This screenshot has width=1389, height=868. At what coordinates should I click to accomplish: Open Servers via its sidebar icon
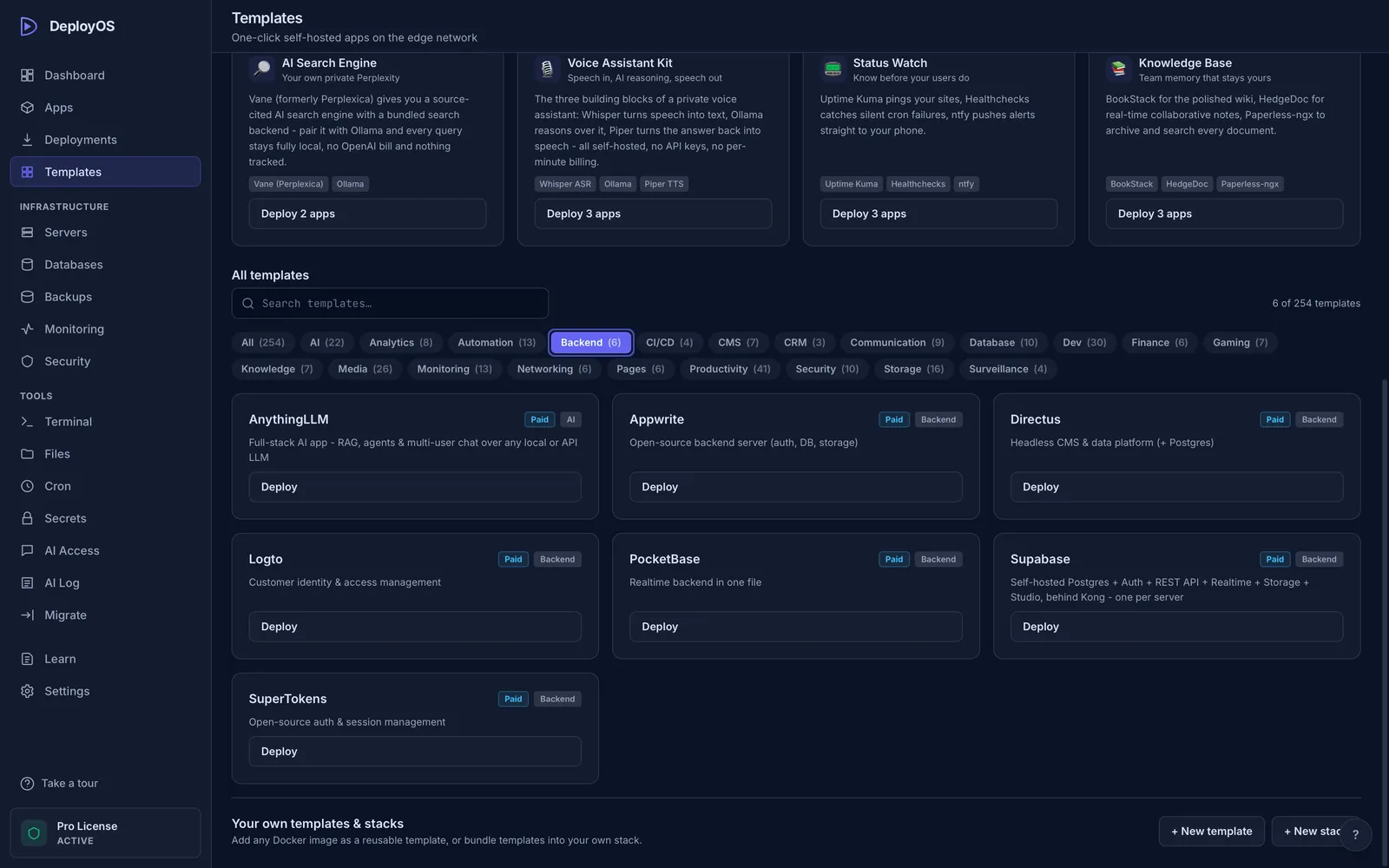point(27,233)
